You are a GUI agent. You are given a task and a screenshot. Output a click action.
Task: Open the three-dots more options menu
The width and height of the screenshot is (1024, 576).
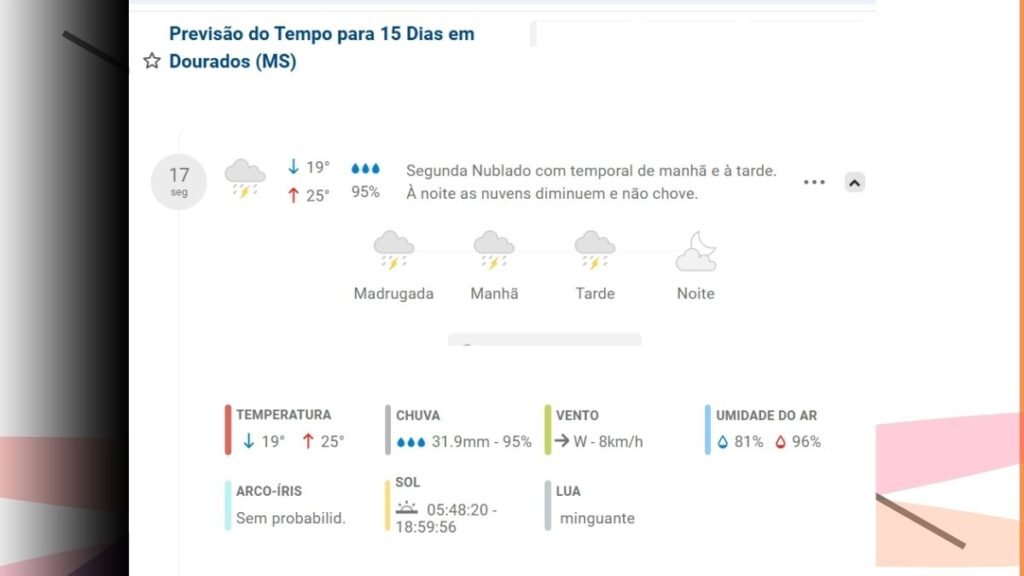pyautogui.click(x=814, y=182)
